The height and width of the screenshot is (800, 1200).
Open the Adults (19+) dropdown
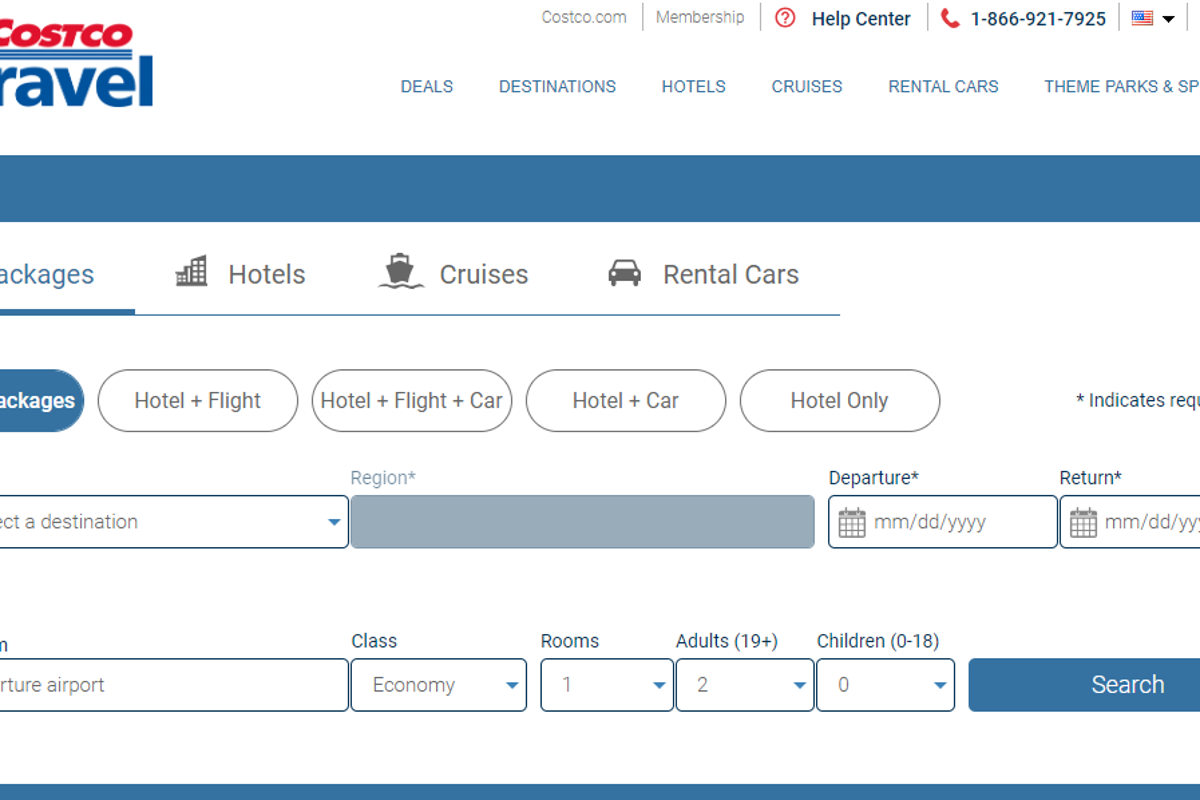point(744,685)
